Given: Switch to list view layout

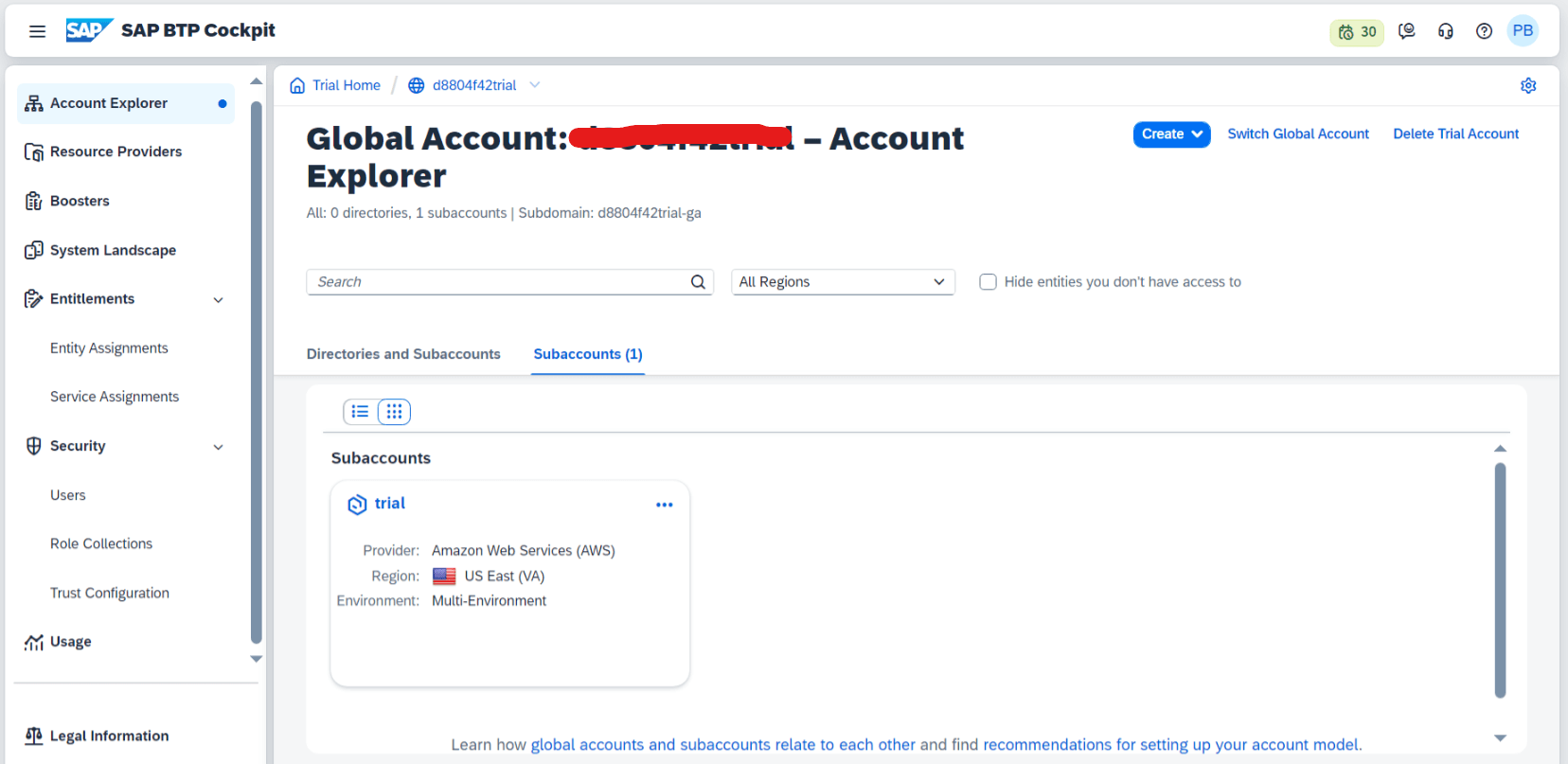Looking at the screenshot, I should pos(360,412).
